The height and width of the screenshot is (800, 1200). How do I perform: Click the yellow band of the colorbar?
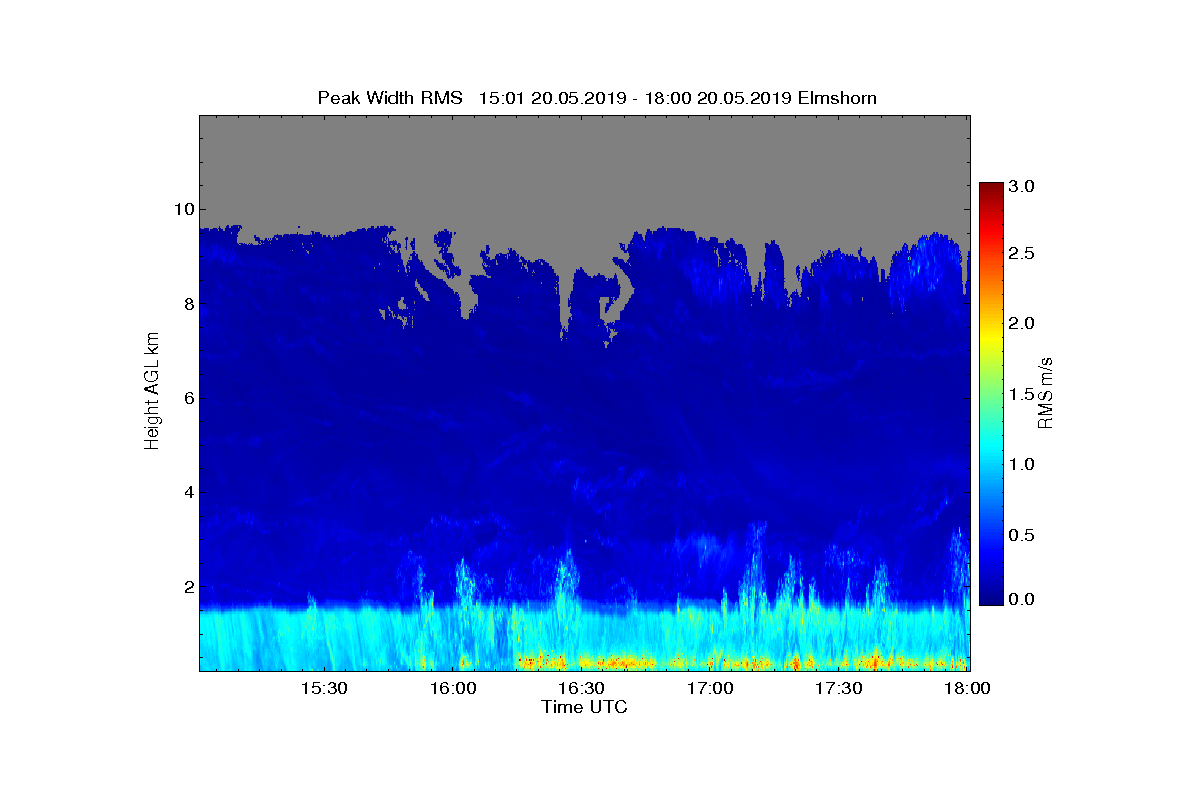click(991, 337)
